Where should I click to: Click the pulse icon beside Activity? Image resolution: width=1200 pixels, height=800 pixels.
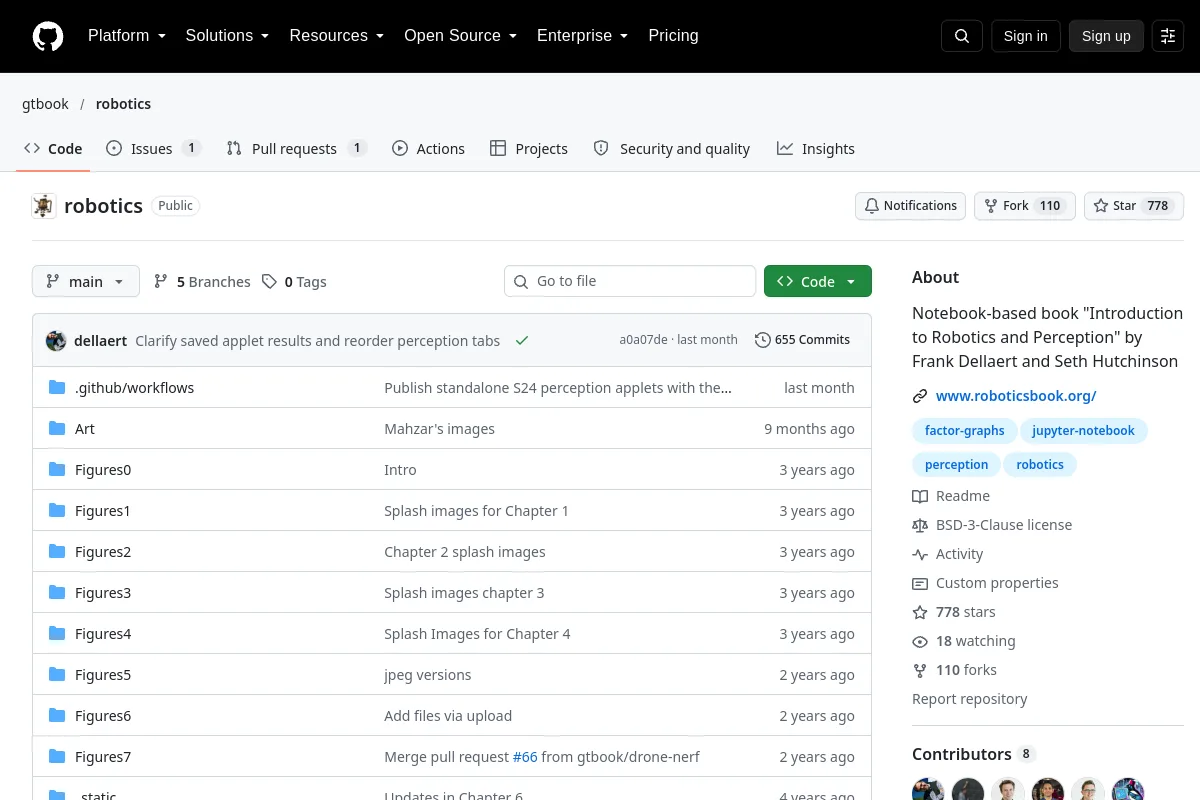tap(920, 554)
